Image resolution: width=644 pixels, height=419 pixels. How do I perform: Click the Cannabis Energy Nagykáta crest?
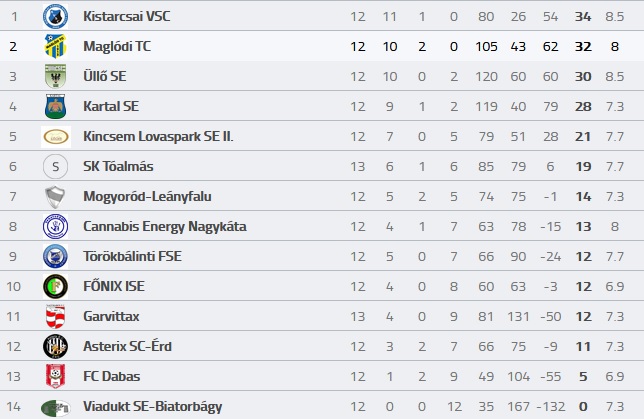coord(55,226)
